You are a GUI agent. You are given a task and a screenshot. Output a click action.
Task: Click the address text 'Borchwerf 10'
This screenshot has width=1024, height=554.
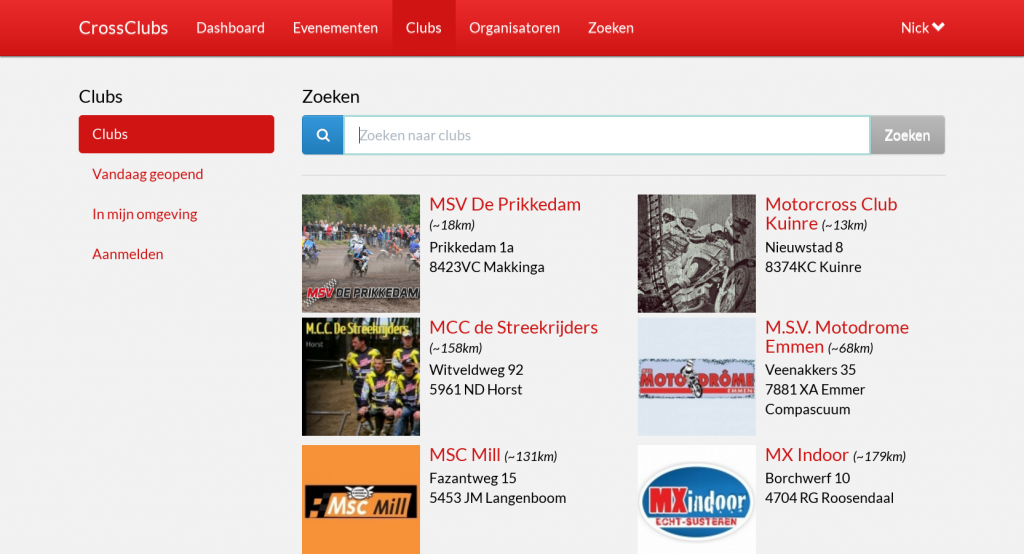coord(807,478)
